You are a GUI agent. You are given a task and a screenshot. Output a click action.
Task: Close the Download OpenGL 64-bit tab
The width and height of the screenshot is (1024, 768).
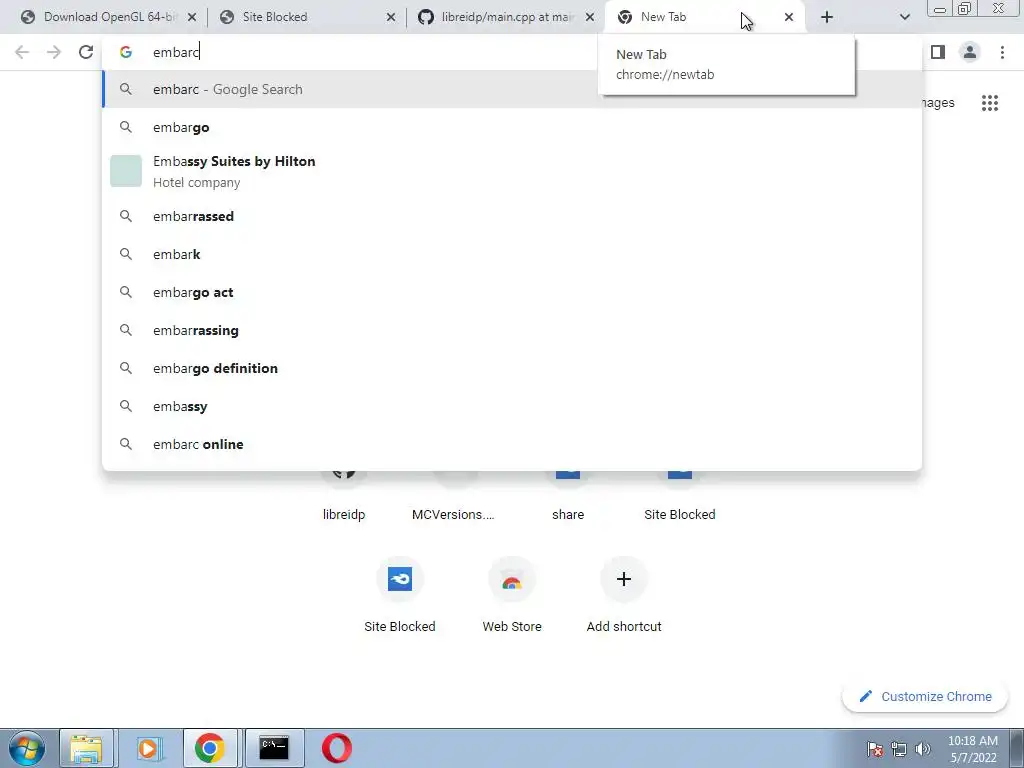pyautogui.click(x=192, y=17)
